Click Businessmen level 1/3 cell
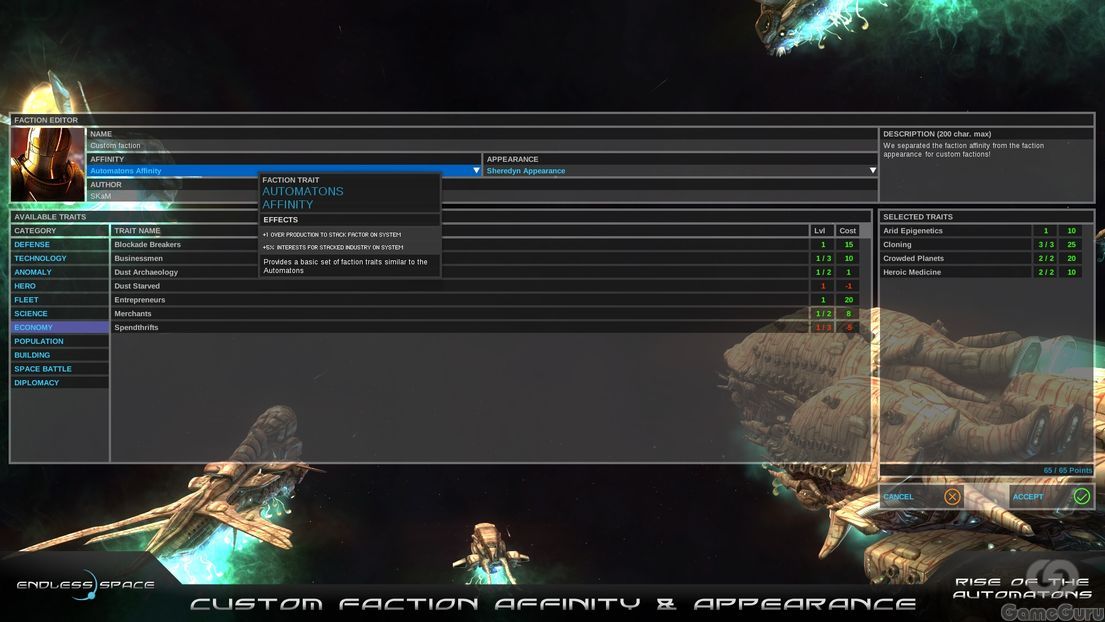Viewport: 1105px width, 622px height. pos(822,259)
